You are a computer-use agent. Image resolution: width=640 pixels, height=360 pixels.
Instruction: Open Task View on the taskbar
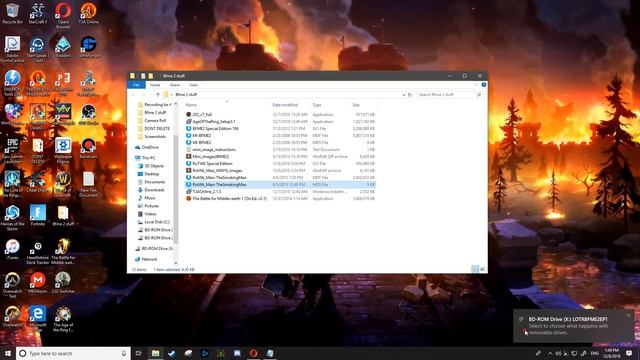click(x=138, y=353)
